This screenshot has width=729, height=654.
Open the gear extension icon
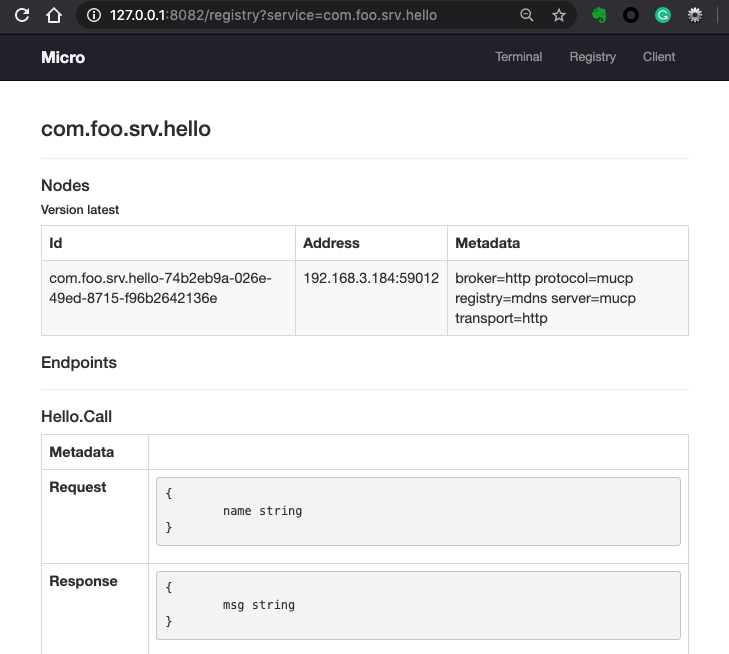695,15
